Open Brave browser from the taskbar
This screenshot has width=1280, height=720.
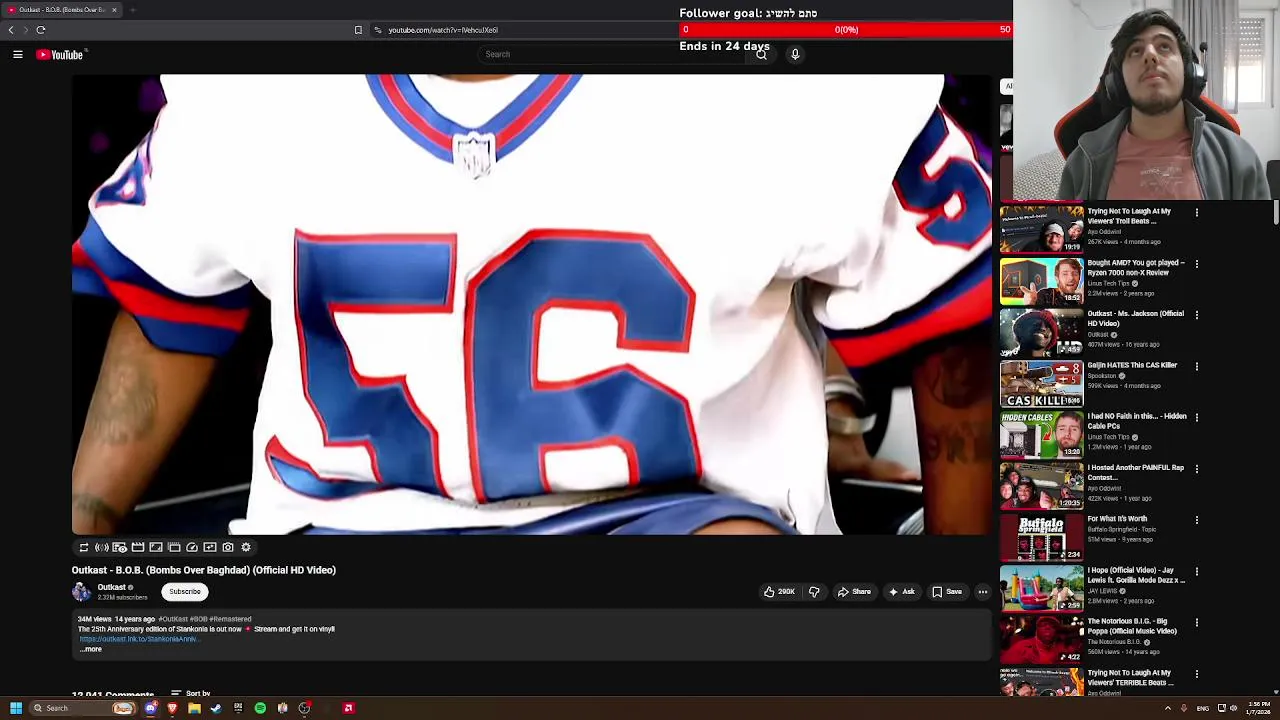click(172, 708)
